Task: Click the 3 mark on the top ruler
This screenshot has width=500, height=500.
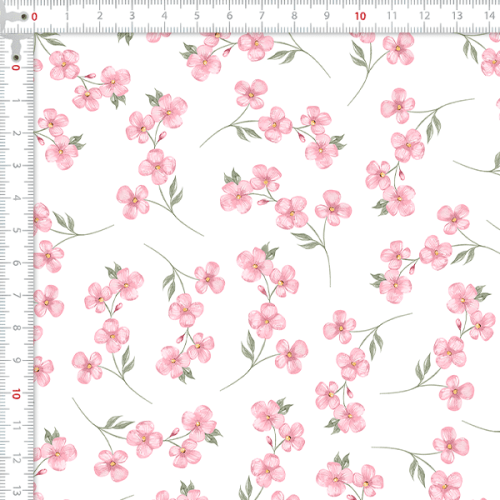Action: pos(132,16)
